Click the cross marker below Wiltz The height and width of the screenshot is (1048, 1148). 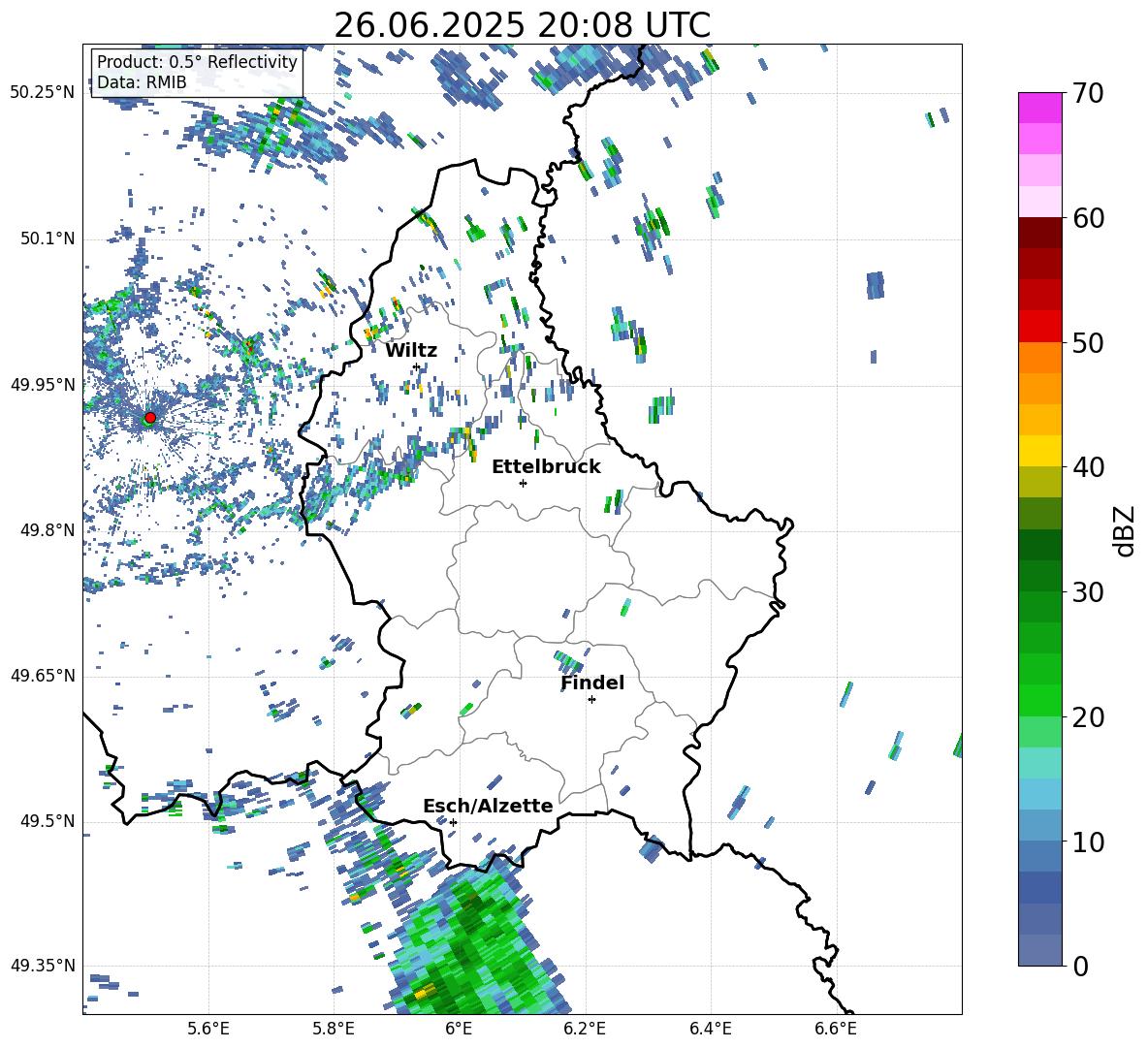click(417, 366)
